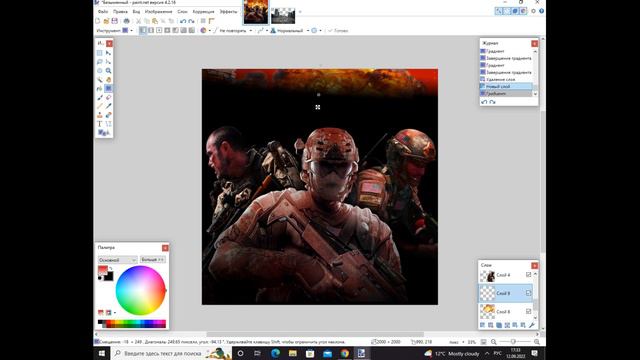Toggle visibility checkbox of Слой 4
This screenshot has width=640, height=360.
tap(529, 275)
